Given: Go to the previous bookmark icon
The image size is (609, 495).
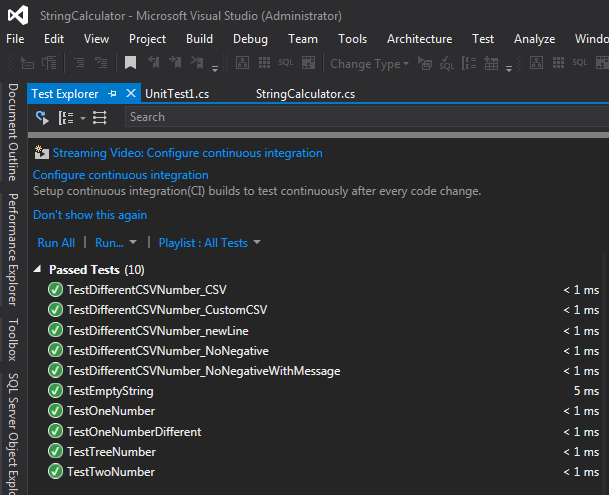Looking at the screenshot, I should pos(154,63).
